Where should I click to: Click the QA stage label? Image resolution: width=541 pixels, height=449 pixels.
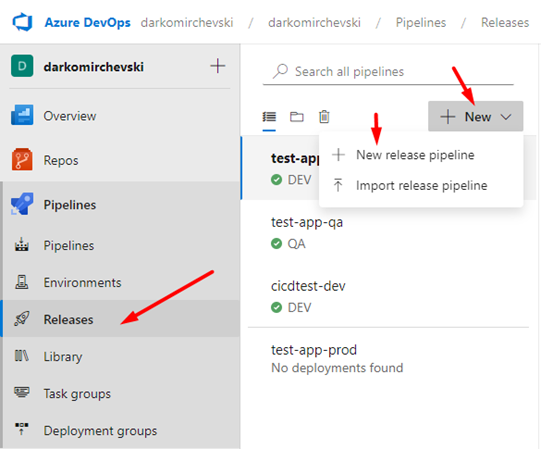click(296, 244)
